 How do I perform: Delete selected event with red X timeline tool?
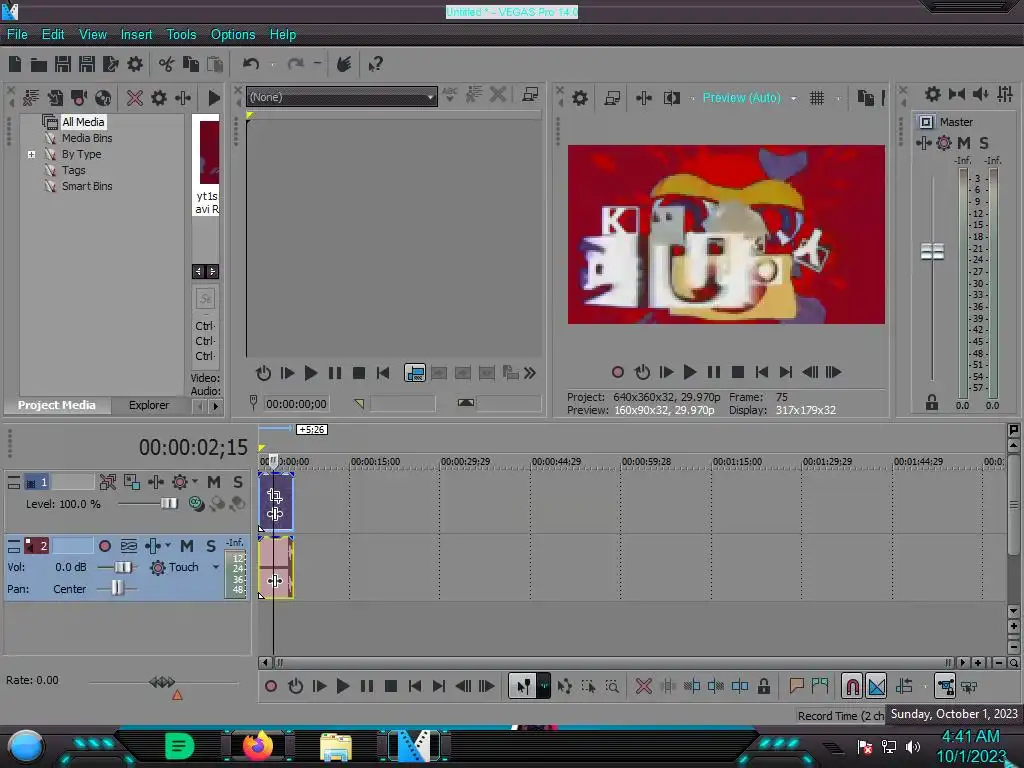click(644, 686)
